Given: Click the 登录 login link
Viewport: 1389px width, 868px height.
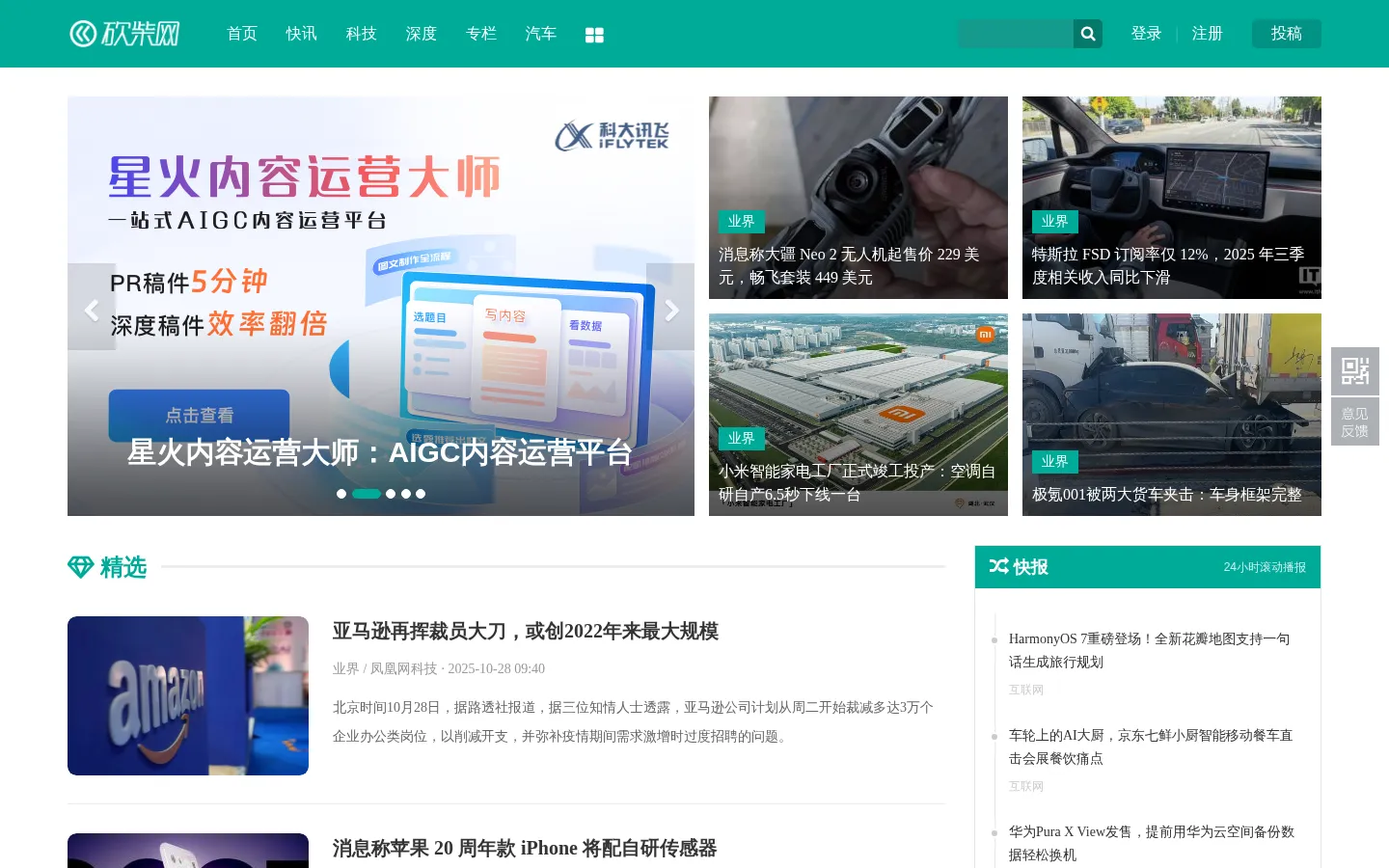Looking at the screenshot, I should click(x=1147, y=34).
